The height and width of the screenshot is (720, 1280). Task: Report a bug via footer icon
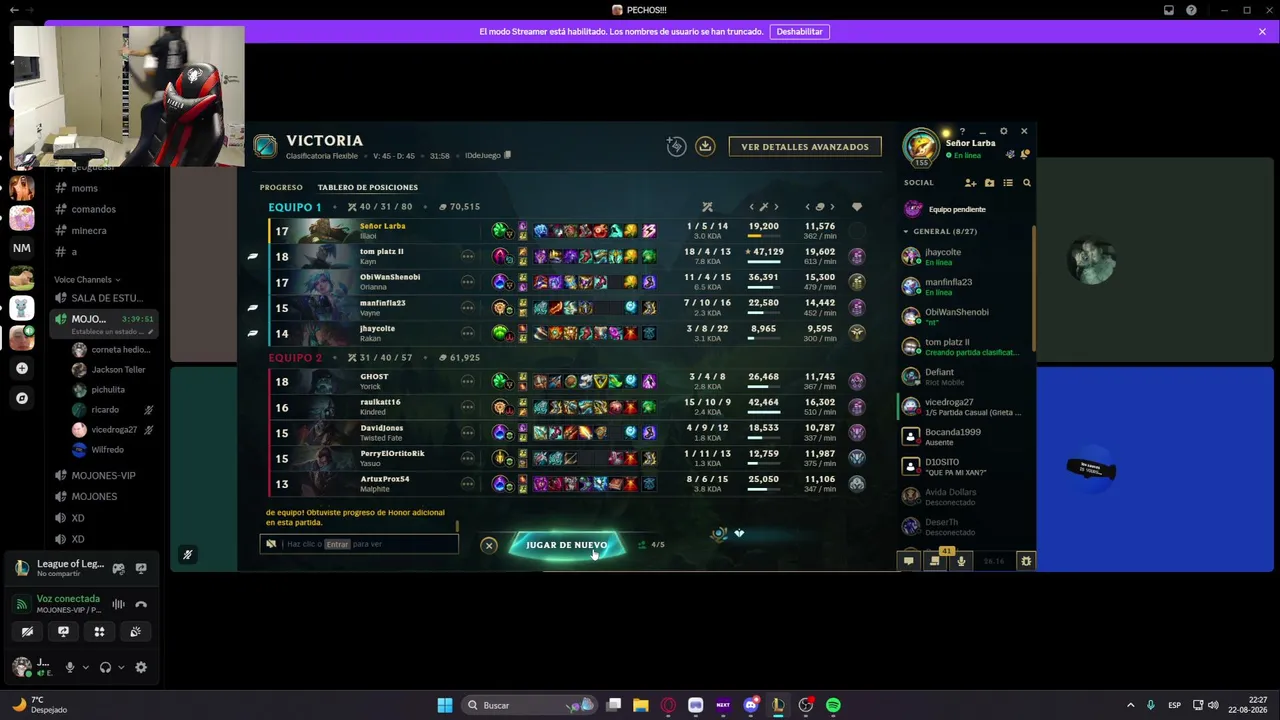(x=1026, y=561)
